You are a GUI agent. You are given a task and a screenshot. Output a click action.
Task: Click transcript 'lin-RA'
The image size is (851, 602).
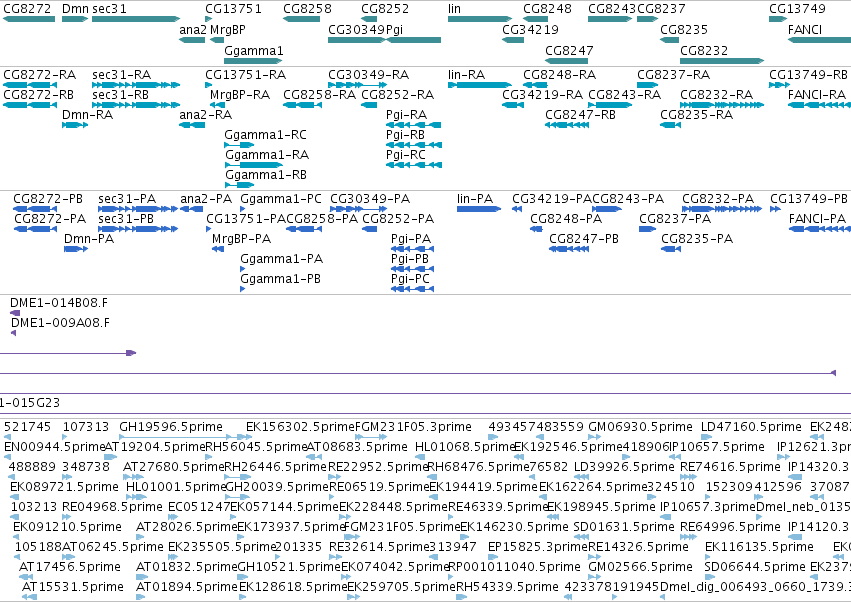point(466,74)
